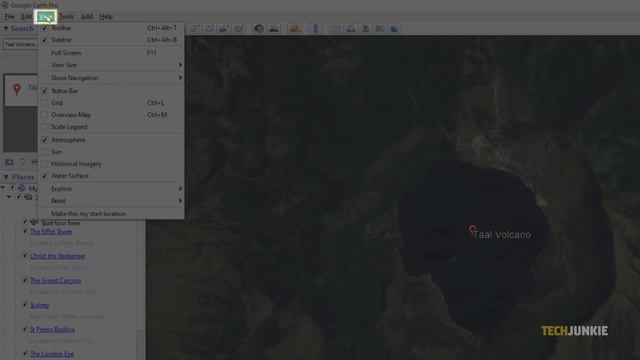Open the Add menu
The width and height of the screenshot is (640, 360).
87,16
